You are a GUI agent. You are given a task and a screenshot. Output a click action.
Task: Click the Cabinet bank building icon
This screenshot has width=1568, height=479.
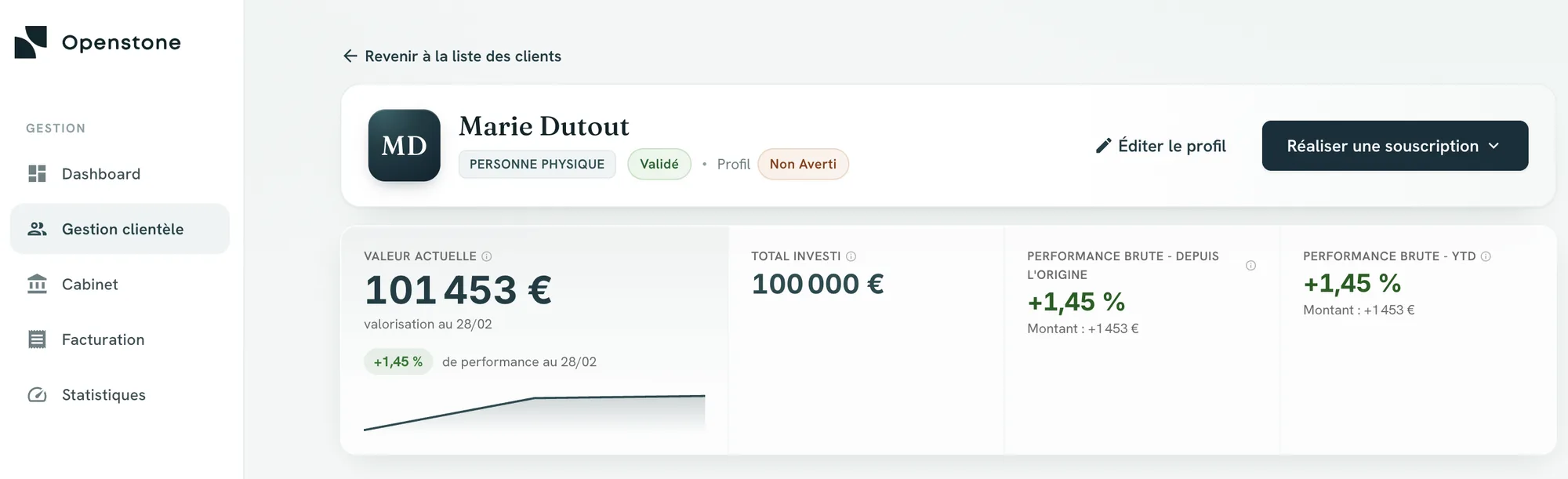pyautogui.click(x=37, y=284)
